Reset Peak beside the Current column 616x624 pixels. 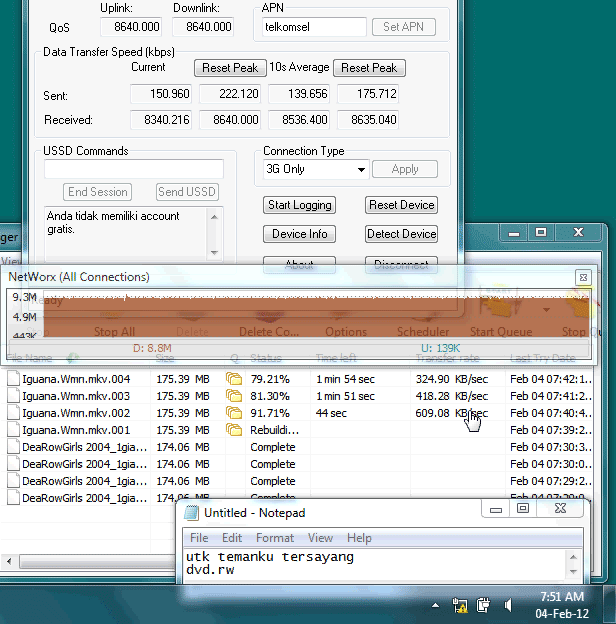[x=230, y=68]
